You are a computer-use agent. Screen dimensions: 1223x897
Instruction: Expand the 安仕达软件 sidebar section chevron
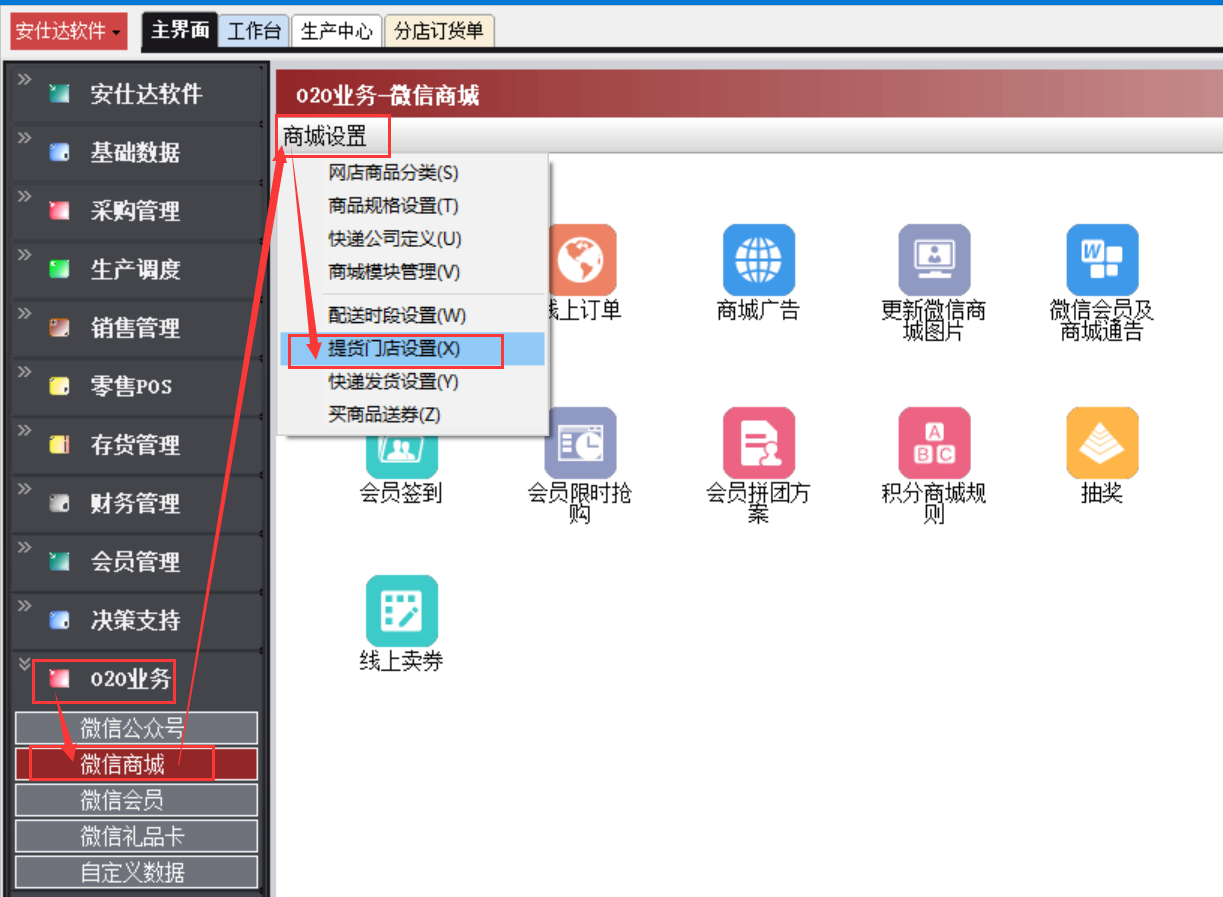click(x=24, y=79)
